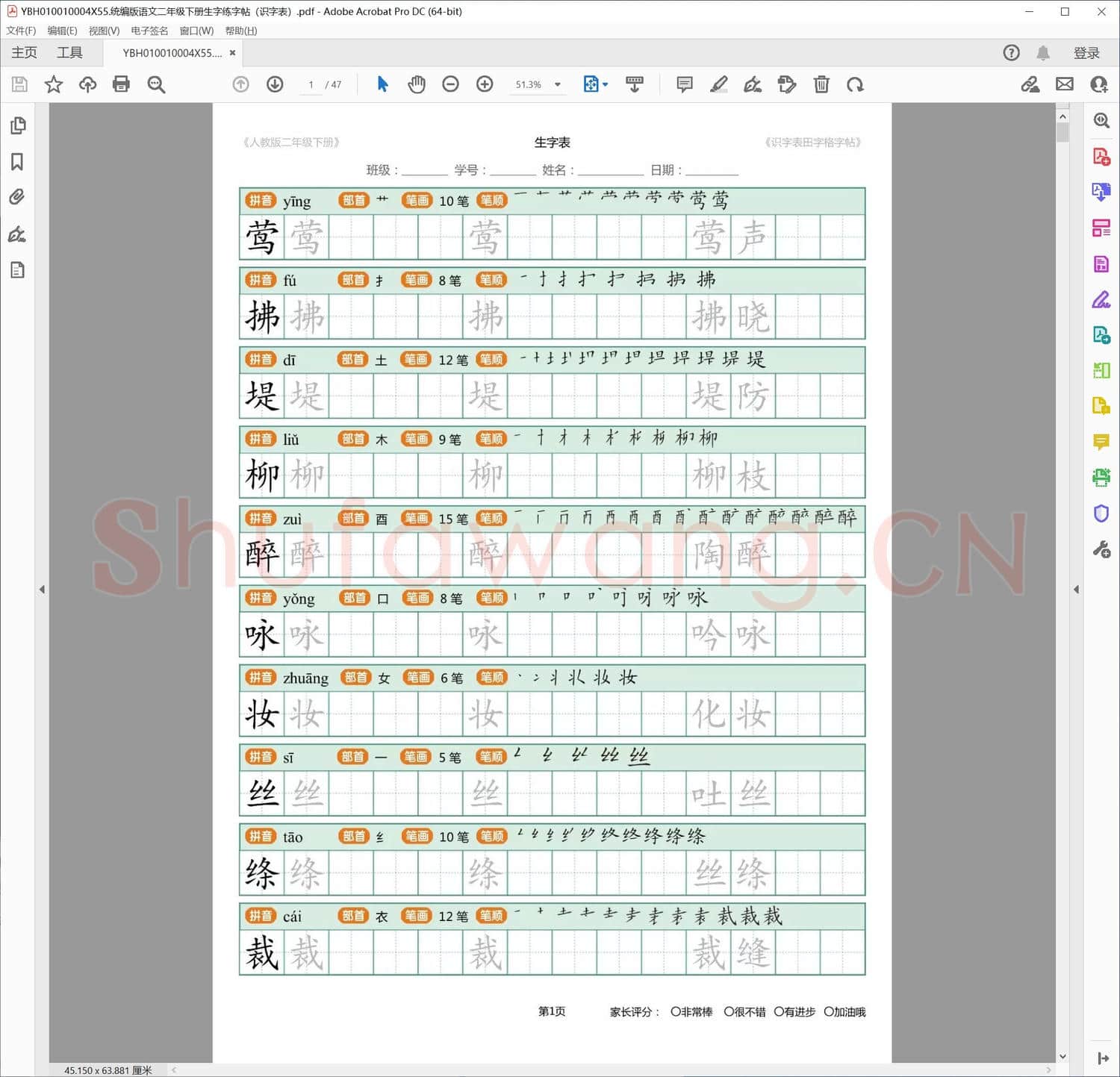
Task: Zoom in with the plus button
Action: click(x=485, y=84)
